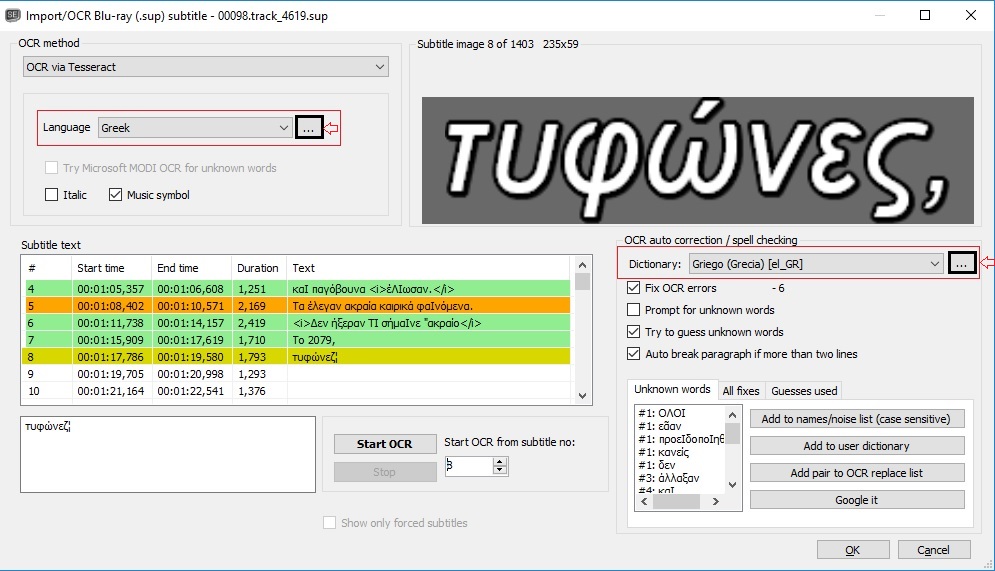Open the OCR method dropdown

206,67
